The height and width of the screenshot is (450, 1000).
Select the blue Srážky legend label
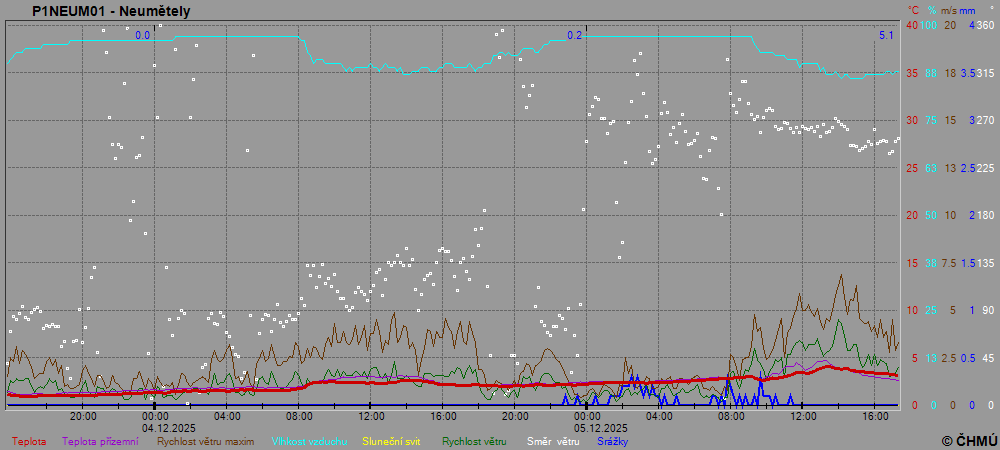(x=612, y=441)
